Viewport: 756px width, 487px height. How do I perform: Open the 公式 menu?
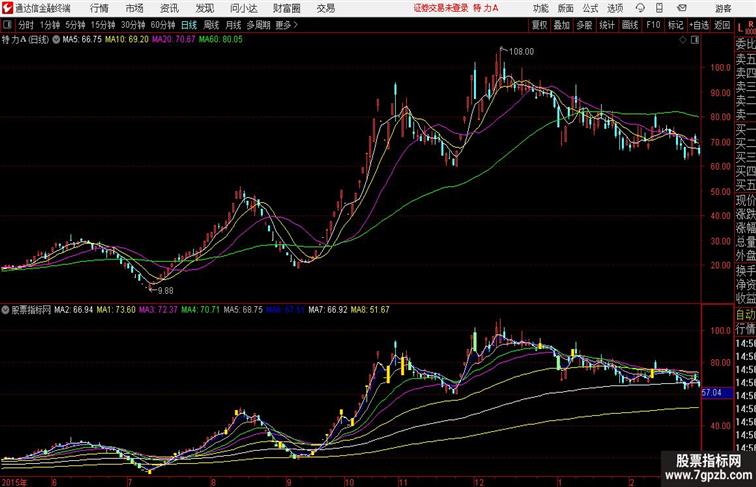(590, 8)
